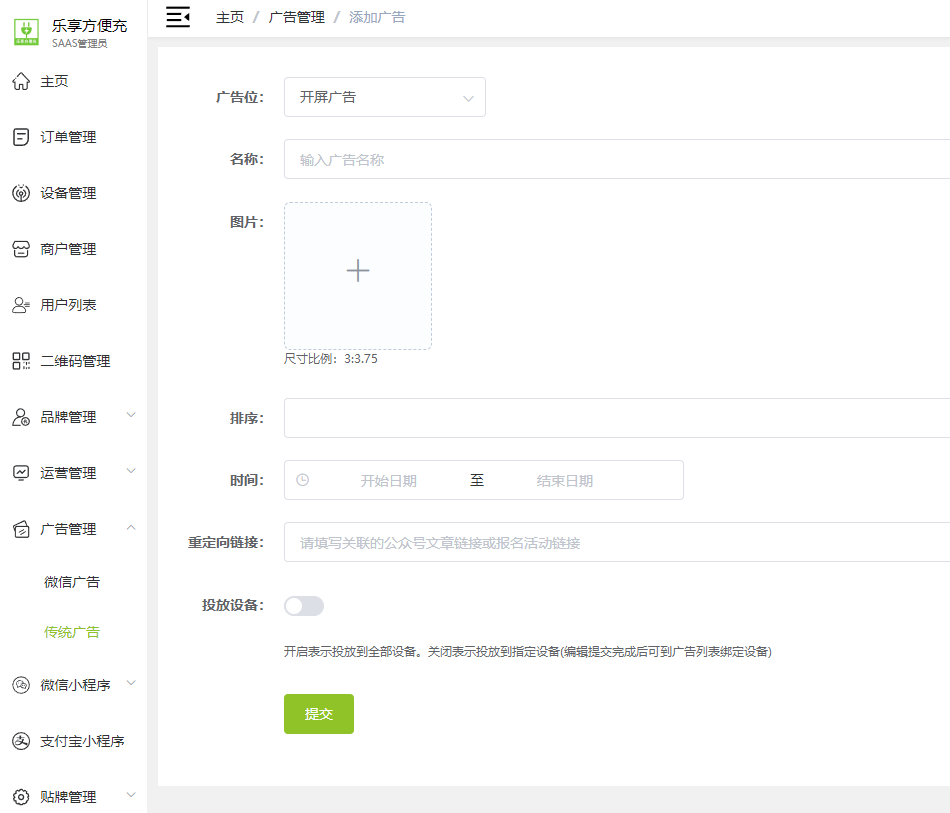Expand 运营管理 submenu chevron
This screenshot has height=813, width=950.
coord(131,471)
